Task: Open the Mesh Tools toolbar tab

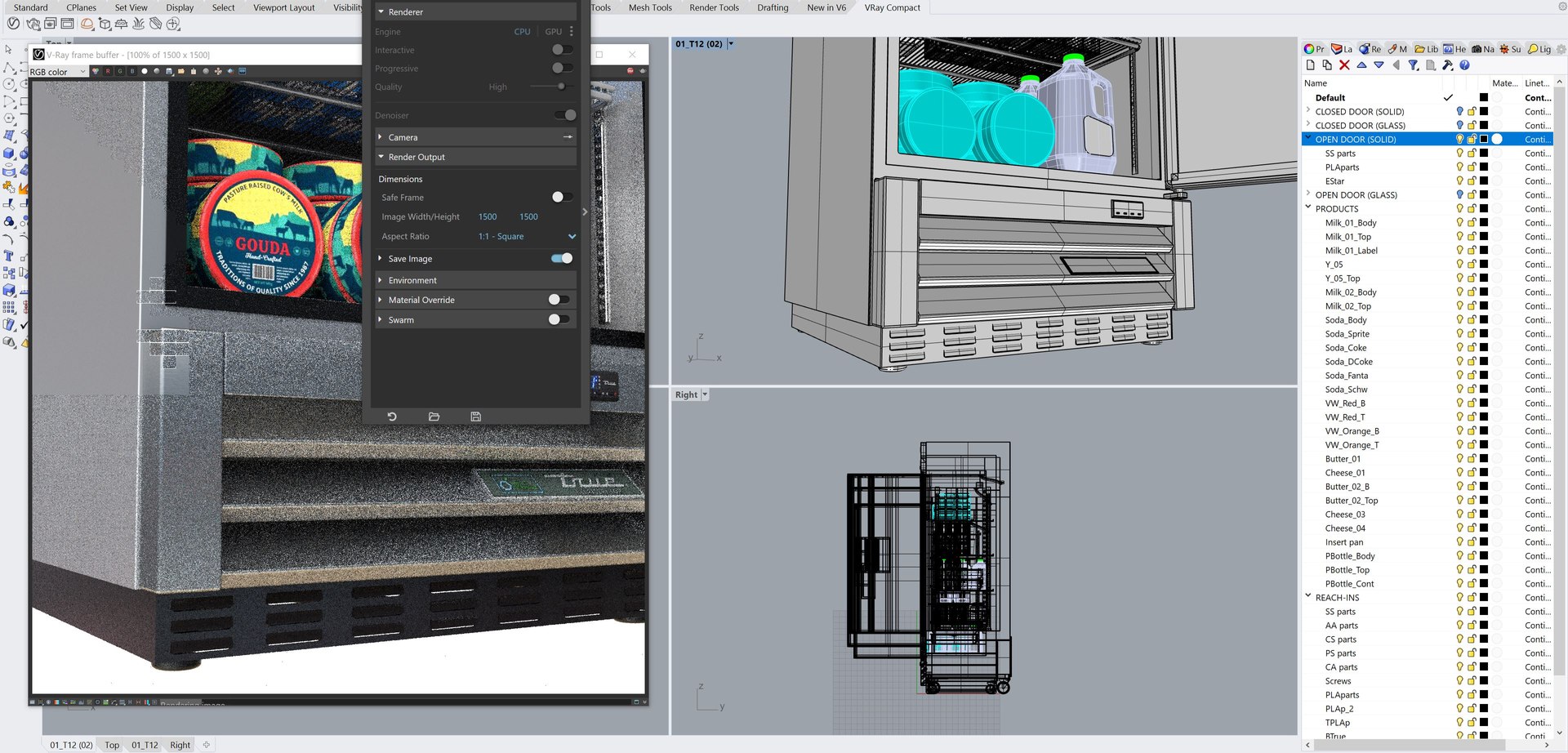Action: coord(650,7)
